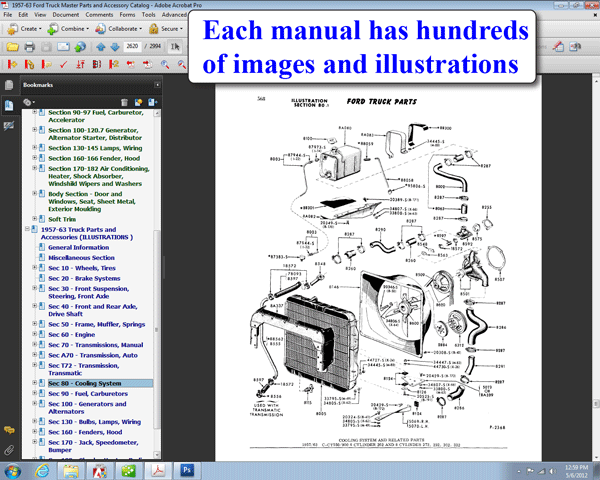Open the Tools menu
The image size is (600, 480).
(x=148, y=15)
